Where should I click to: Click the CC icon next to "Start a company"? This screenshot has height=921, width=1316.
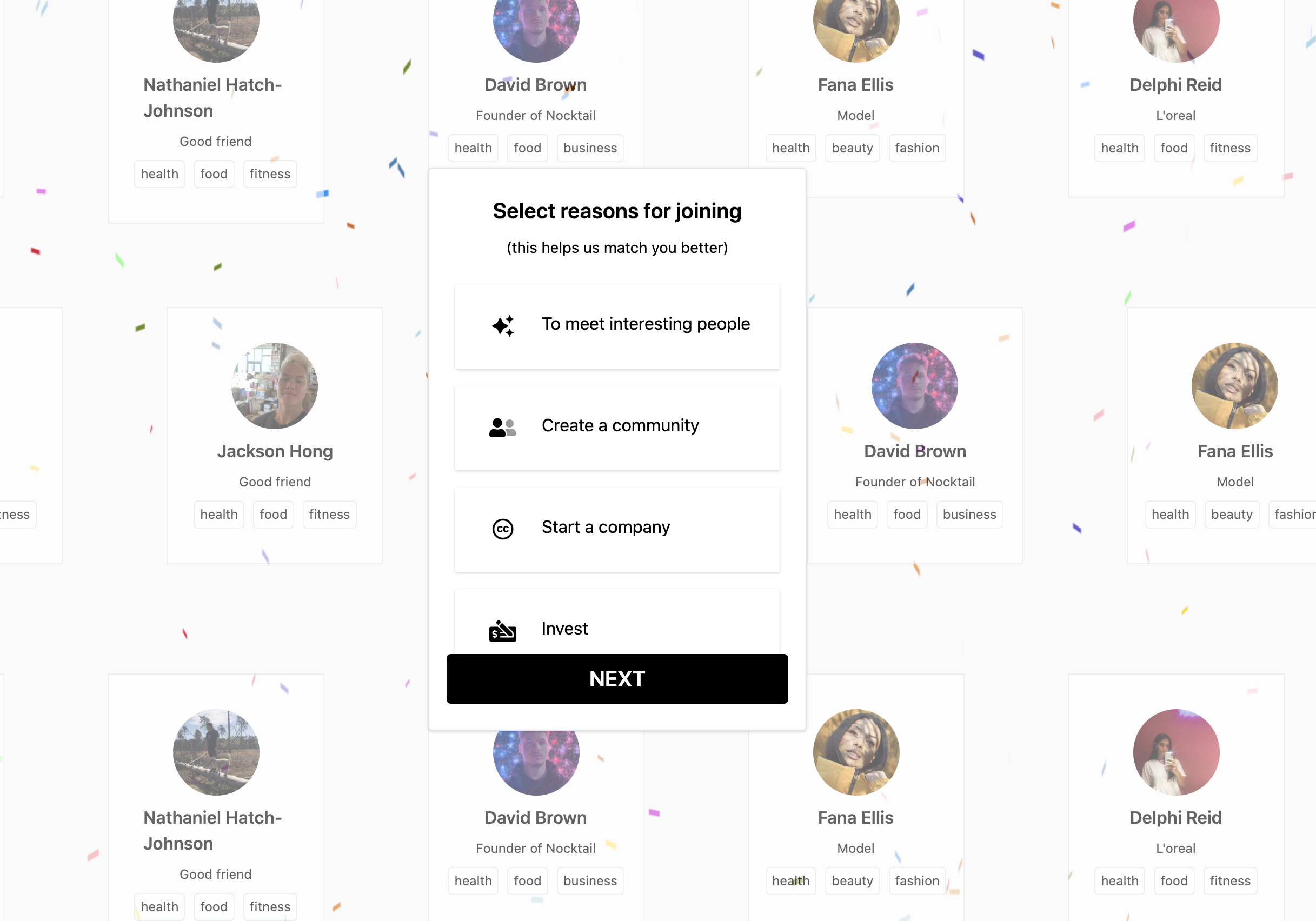[502, 529]
